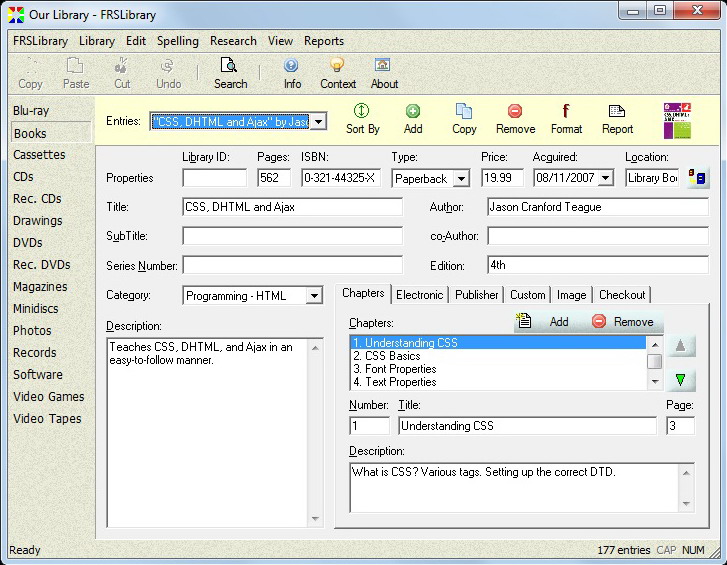The width and height of the screenshot is (727, 565).
Task: Open the Library menu
Action: click(96, 41)
